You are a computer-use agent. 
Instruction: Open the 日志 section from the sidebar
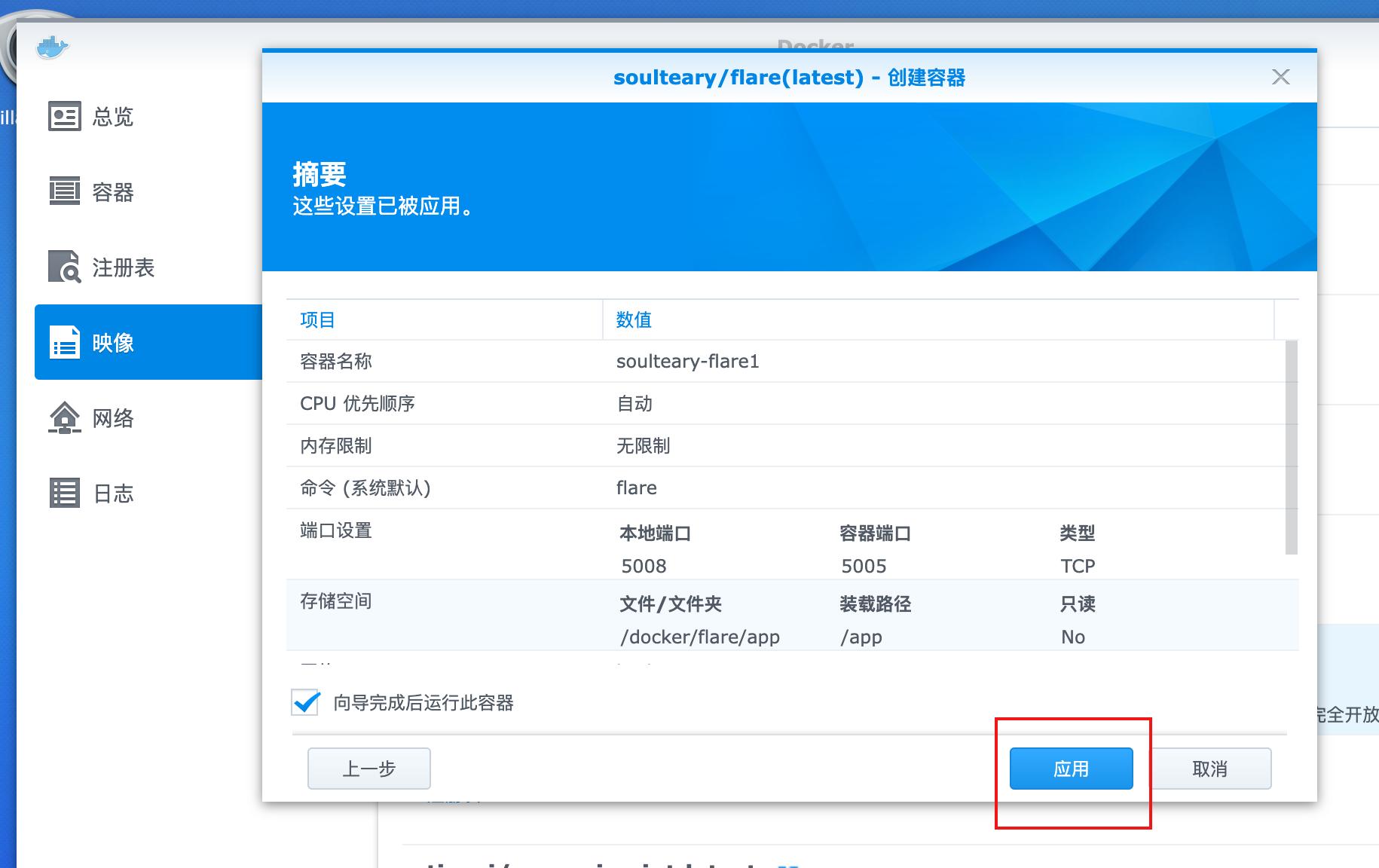click(x=113, y=494)
